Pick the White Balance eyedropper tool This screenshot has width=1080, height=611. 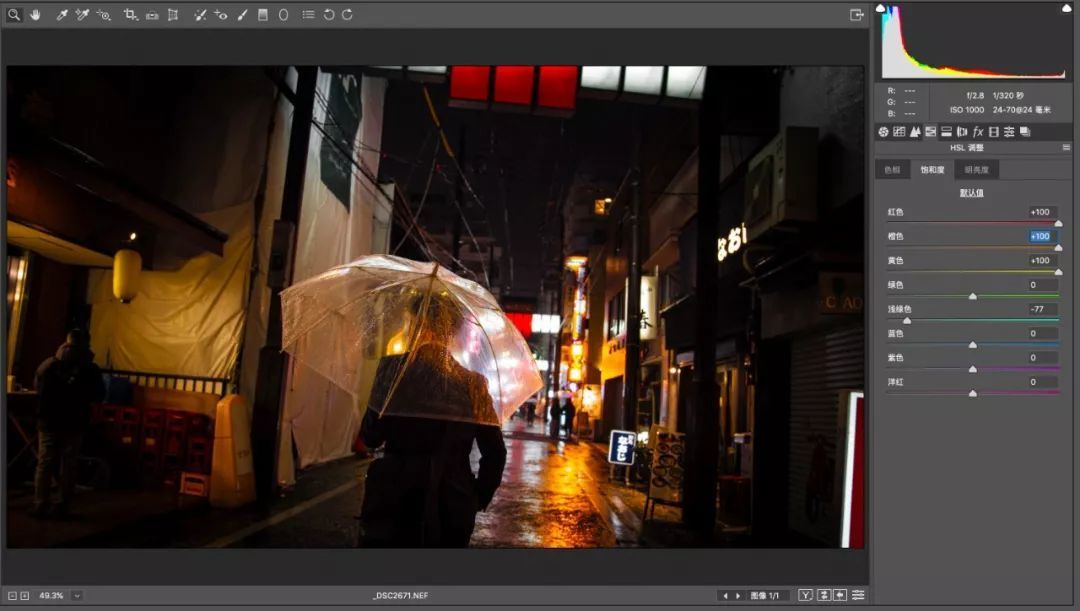(61, 14)
